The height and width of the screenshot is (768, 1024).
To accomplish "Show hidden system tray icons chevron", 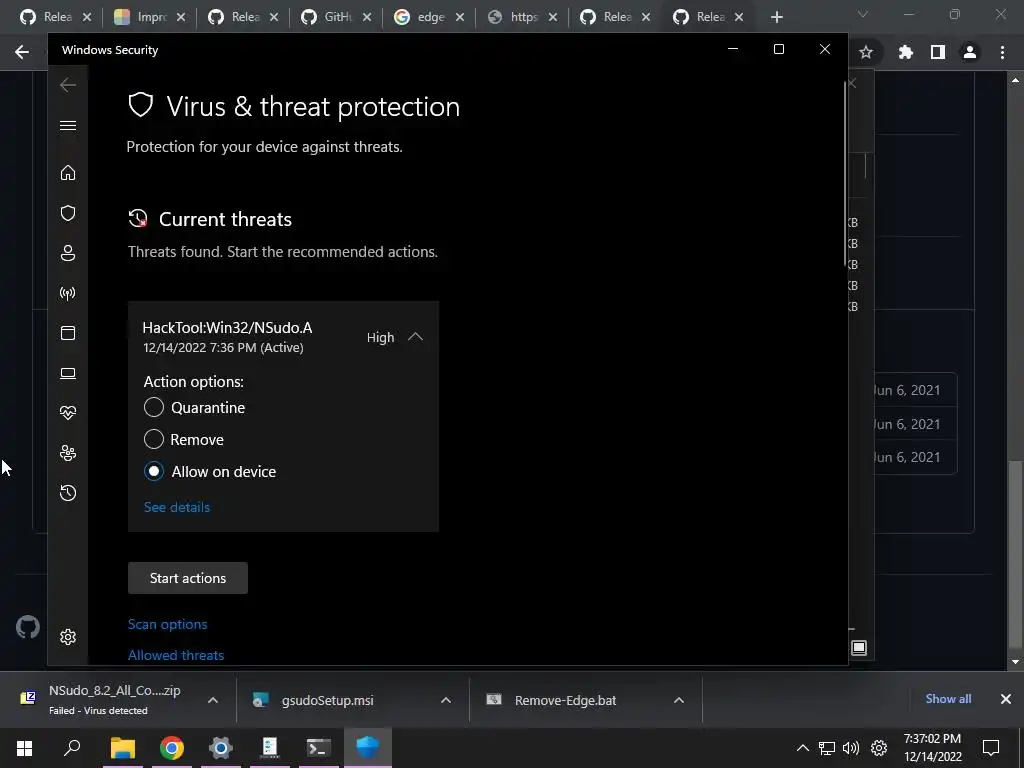I will click(x=803, y=748).
